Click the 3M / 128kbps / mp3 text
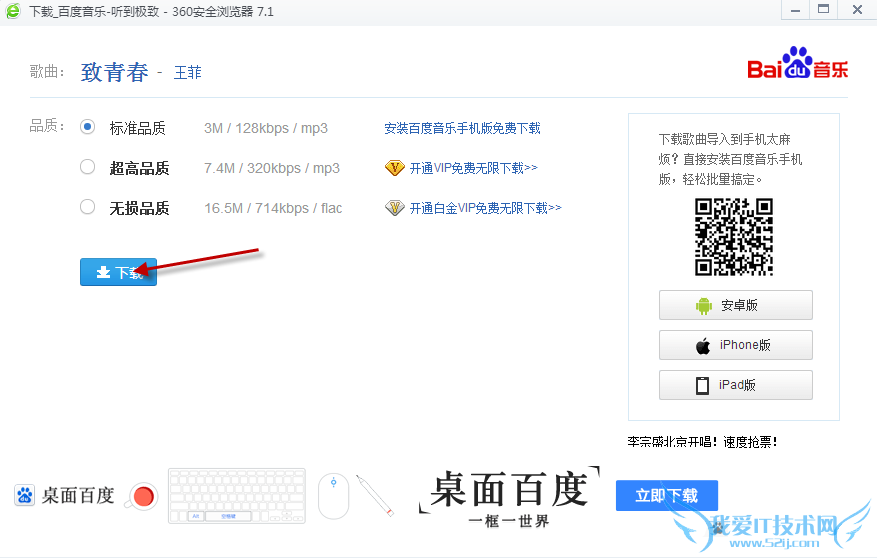The height and width of the screenshot is (558, 877). click(266, 128)
